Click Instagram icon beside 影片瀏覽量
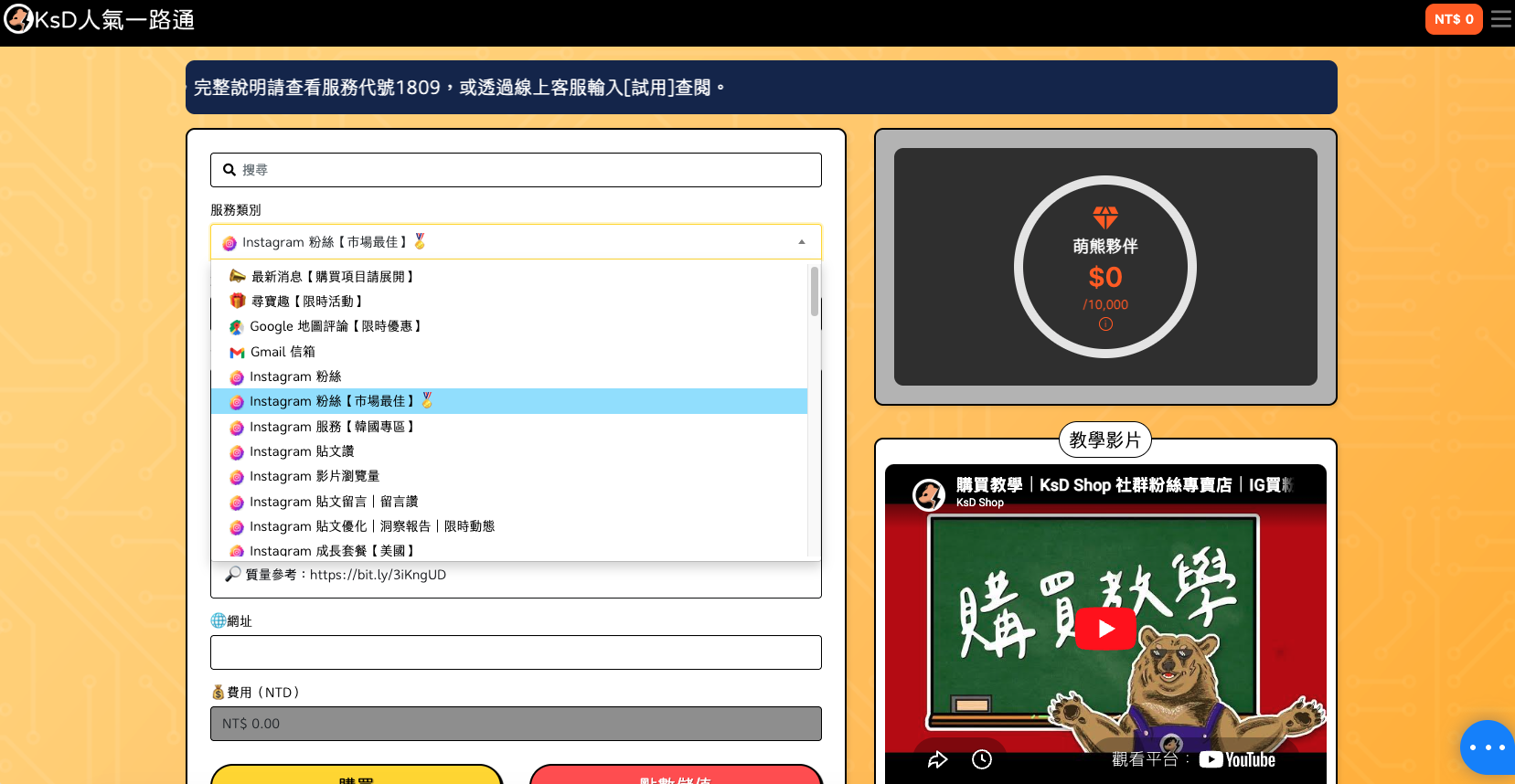 tap(237, 477)
